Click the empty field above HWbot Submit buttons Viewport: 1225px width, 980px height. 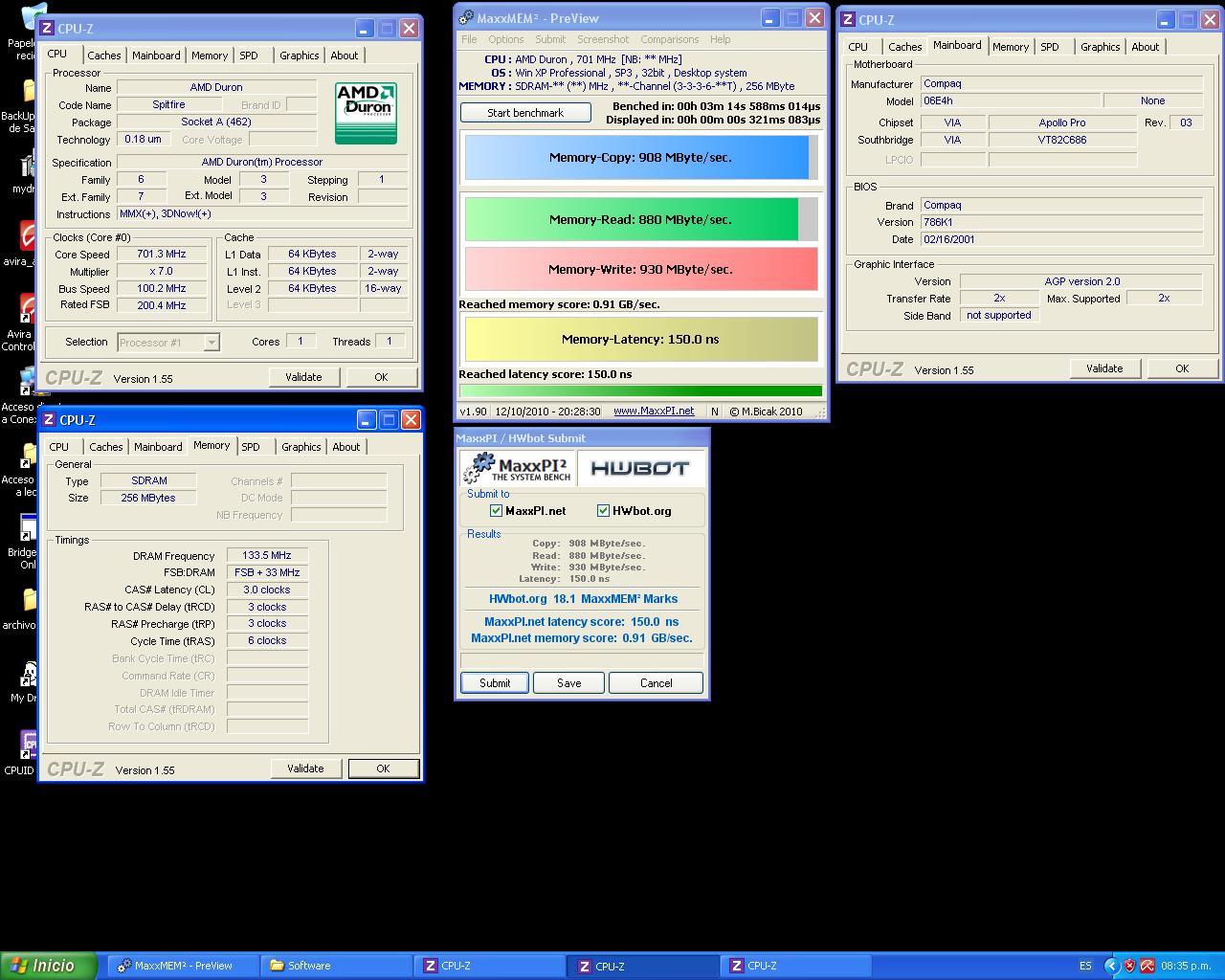pos(582,659)
